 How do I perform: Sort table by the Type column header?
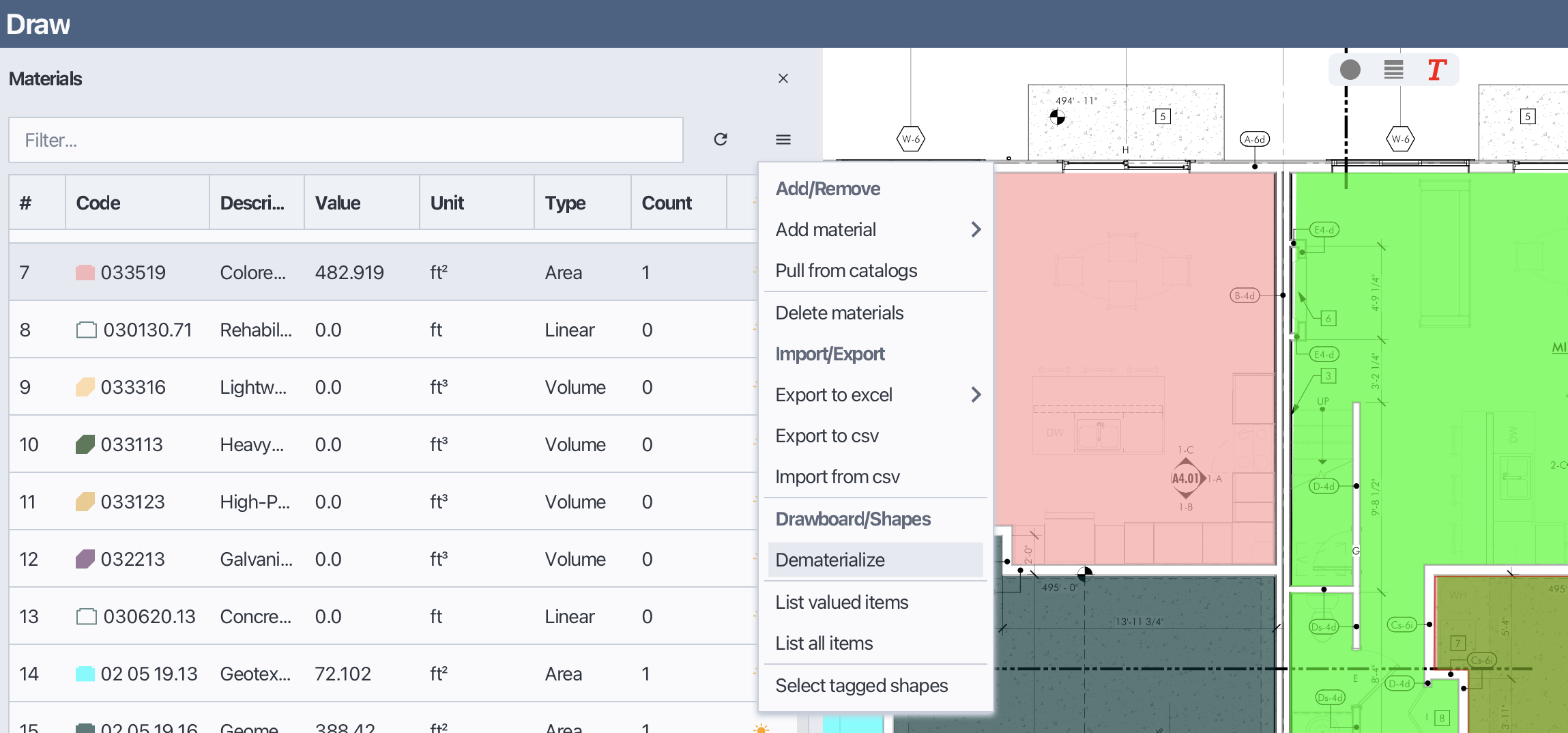click(x=565, y=203)
